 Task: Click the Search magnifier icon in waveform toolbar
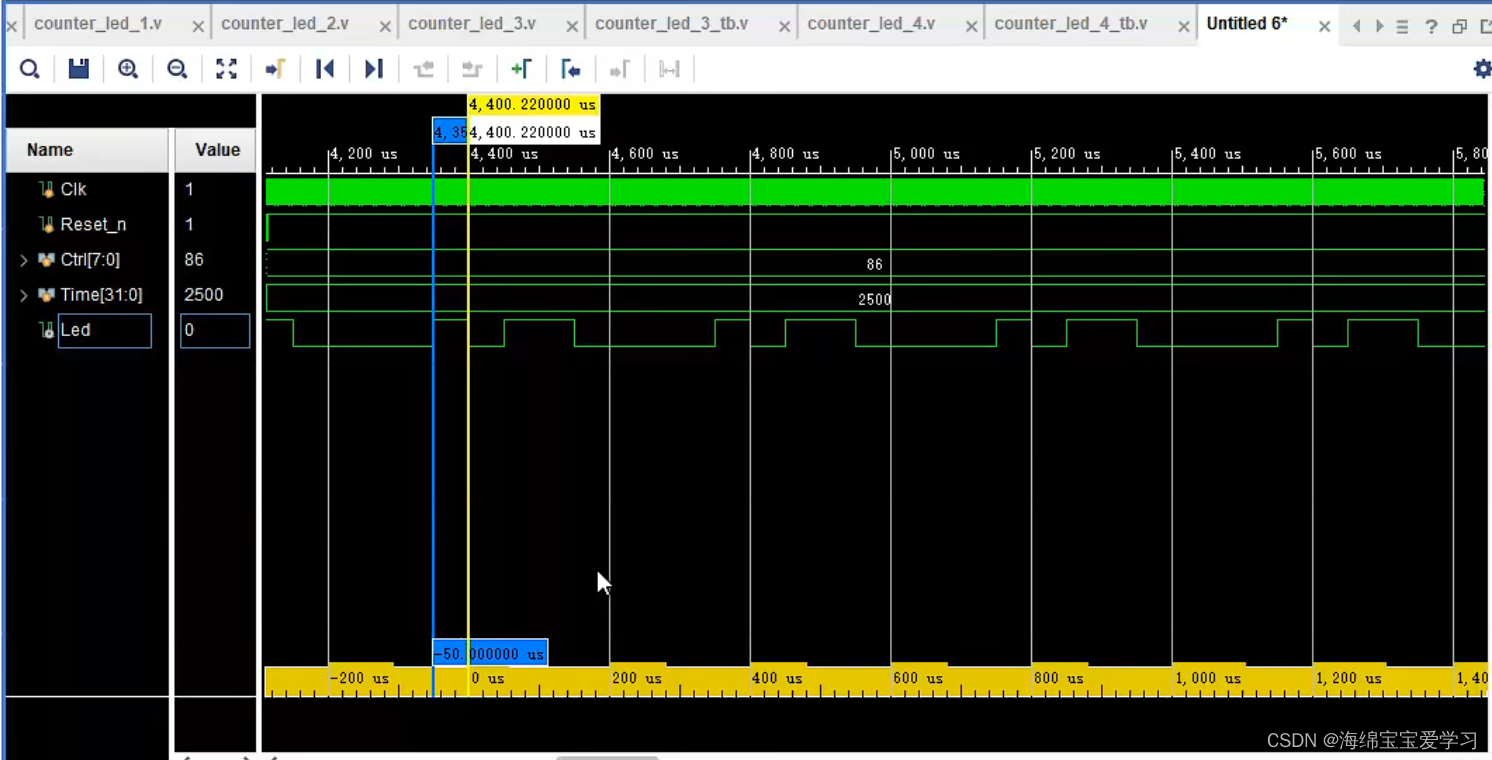(30, 69)
